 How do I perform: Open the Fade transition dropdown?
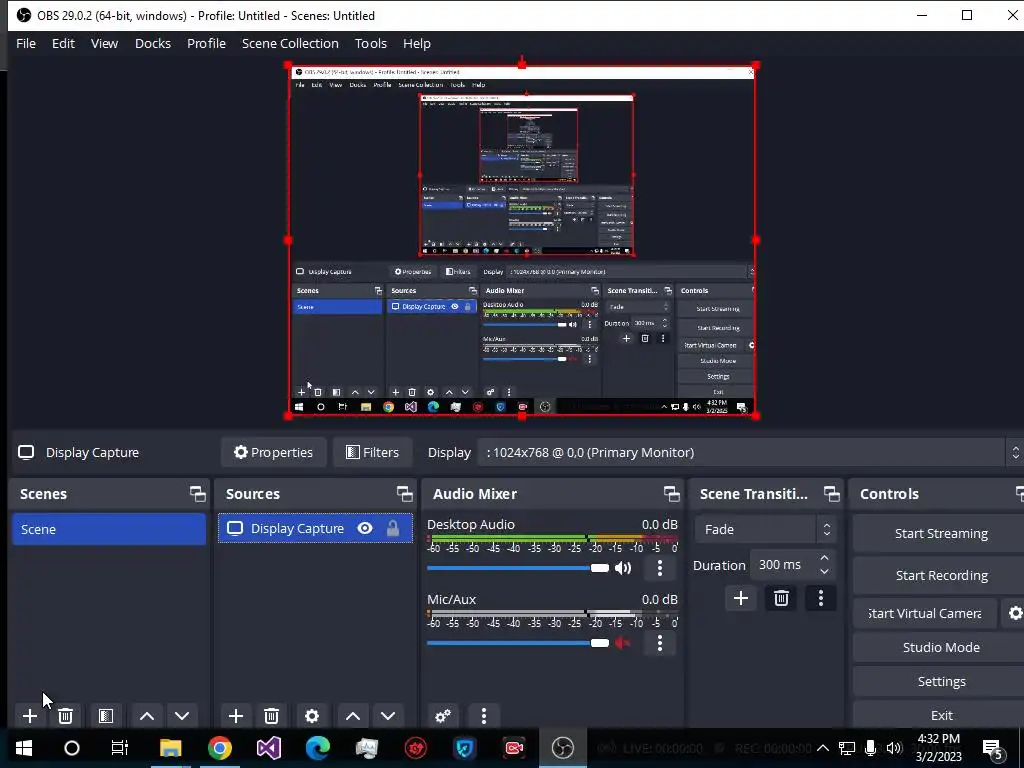765,529
